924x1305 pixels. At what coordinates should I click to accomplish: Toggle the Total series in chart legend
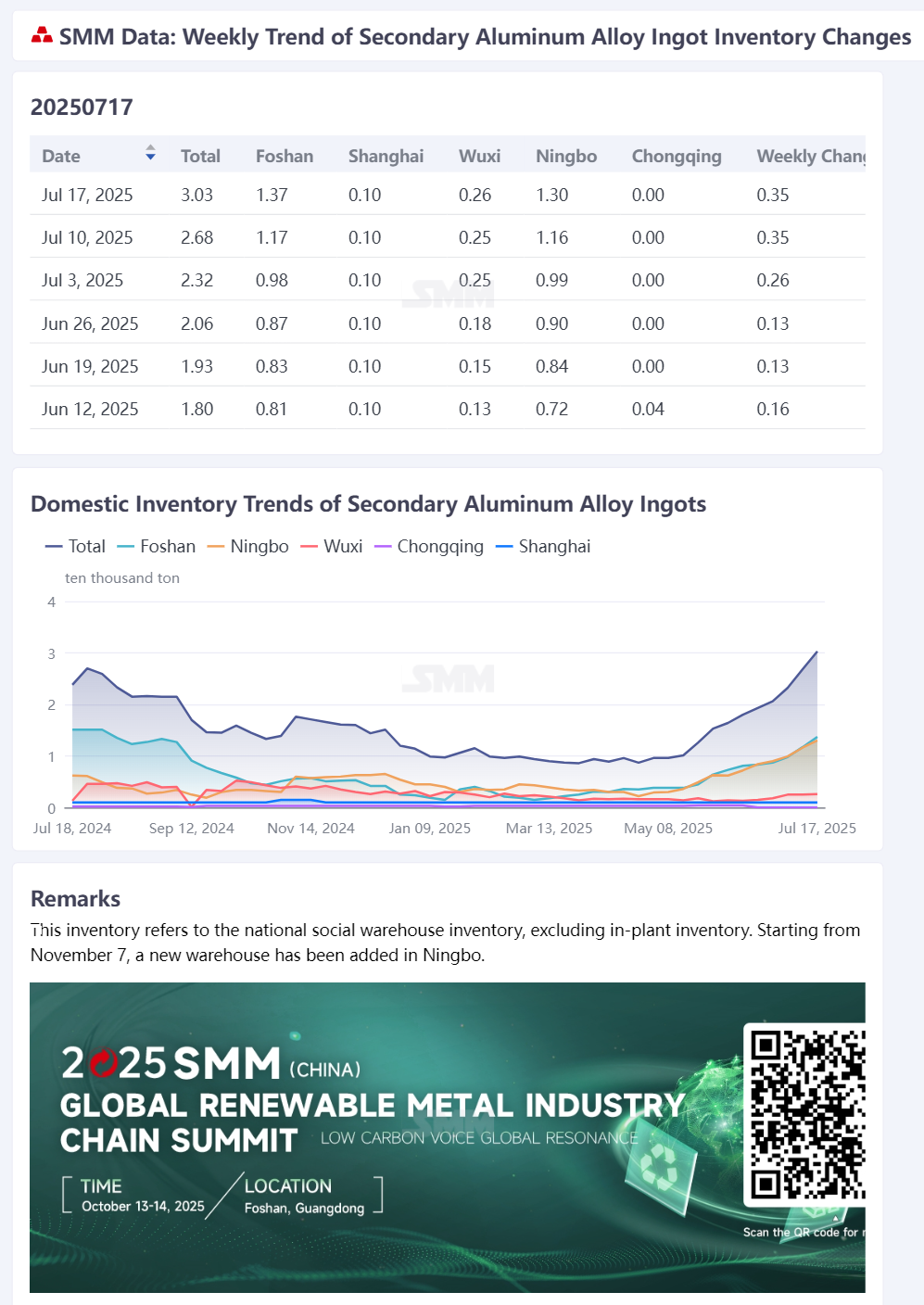coord(75,546)
